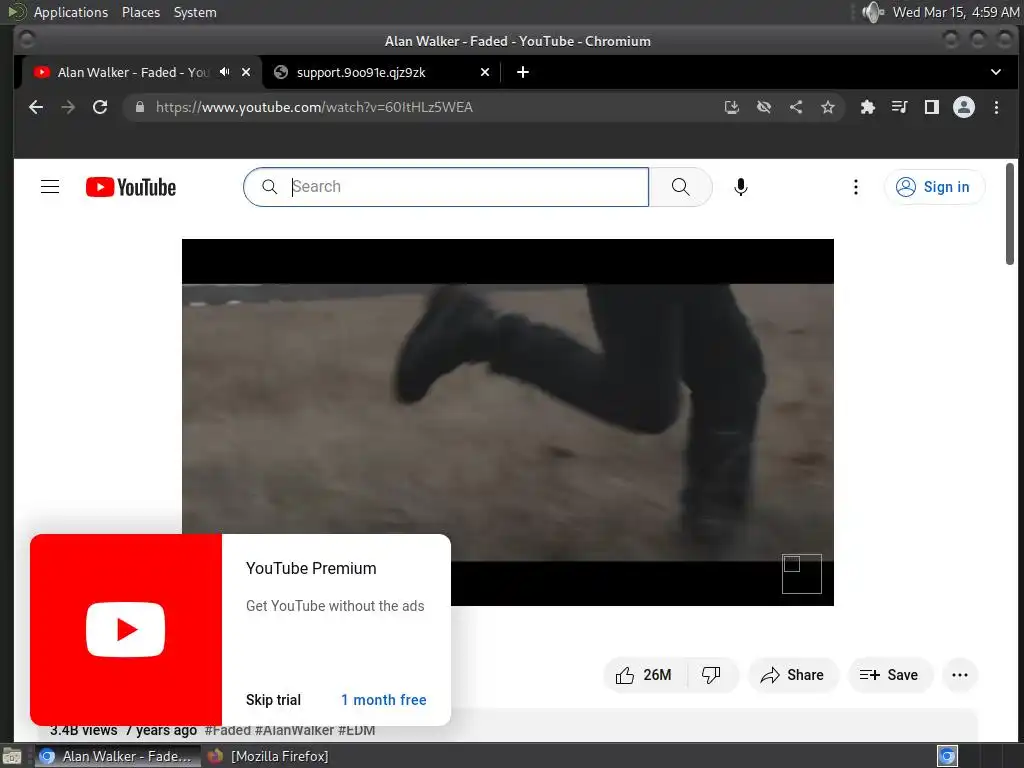
Task: Click show desktop icon in bottom panel
Action: [x=12, y=756]
